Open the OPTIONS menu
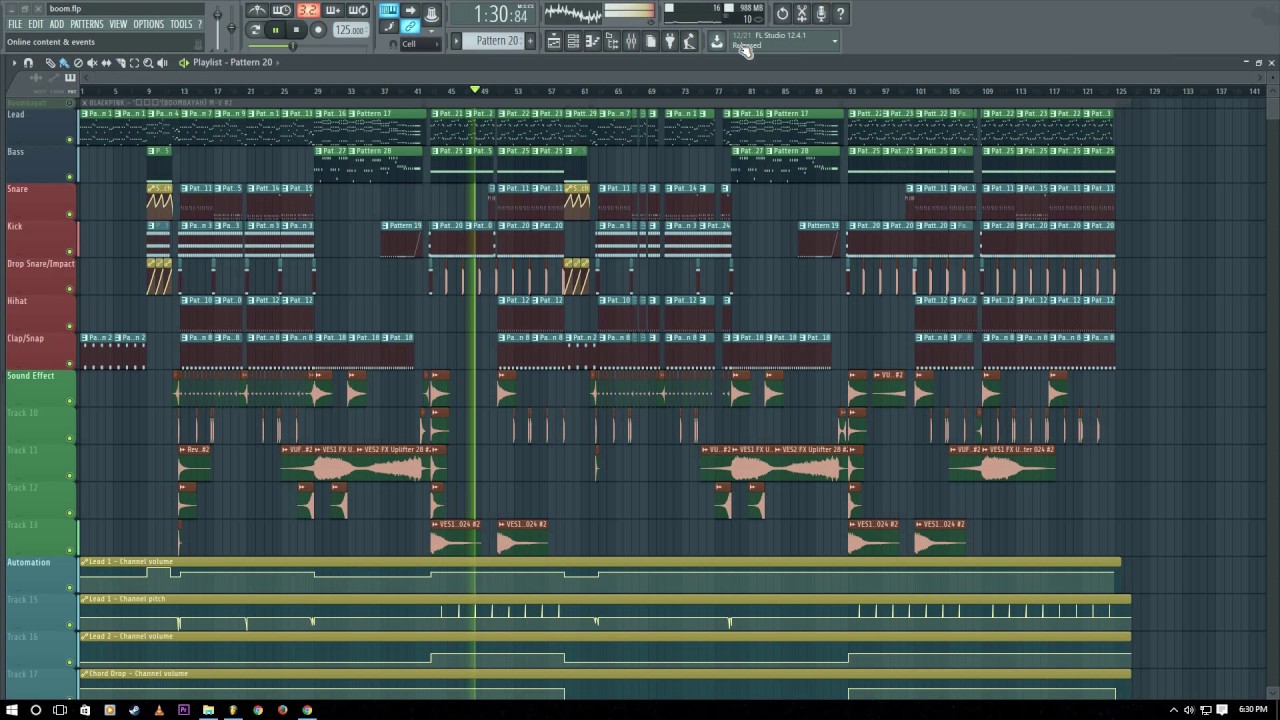 (x=148, y=24)
